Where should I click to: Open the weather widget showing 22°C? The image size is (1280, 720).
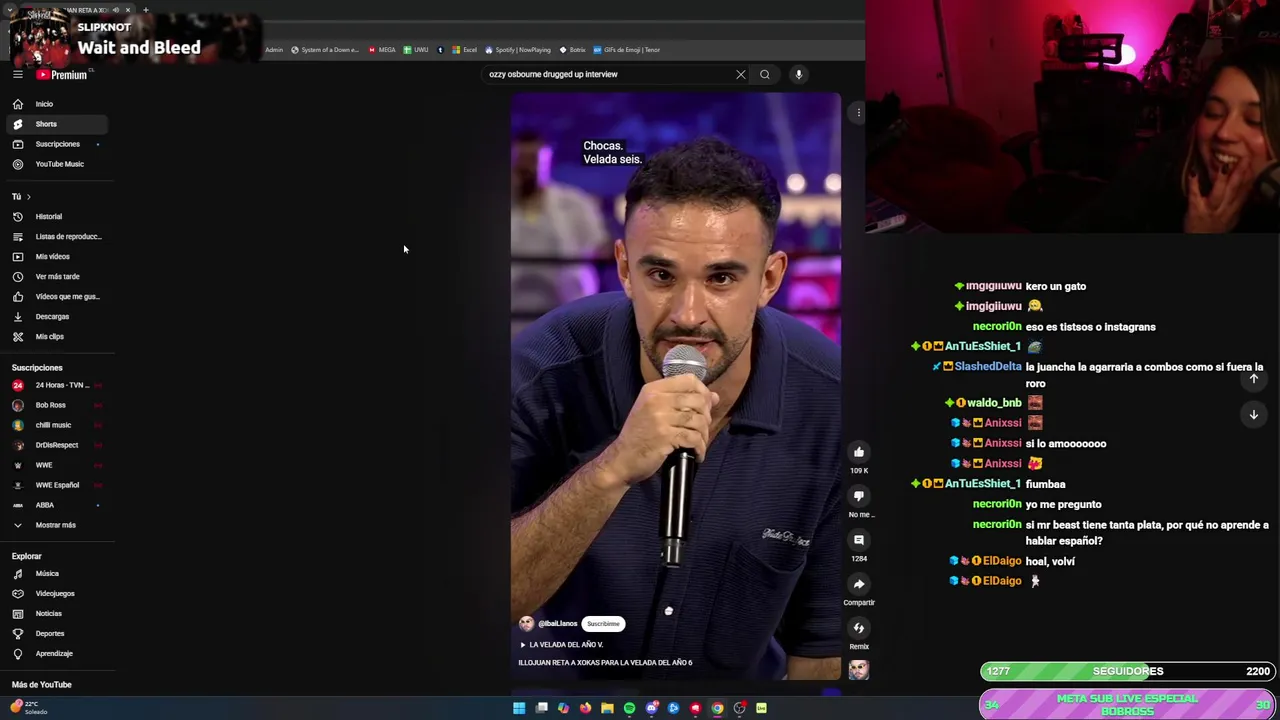point(30,707)
